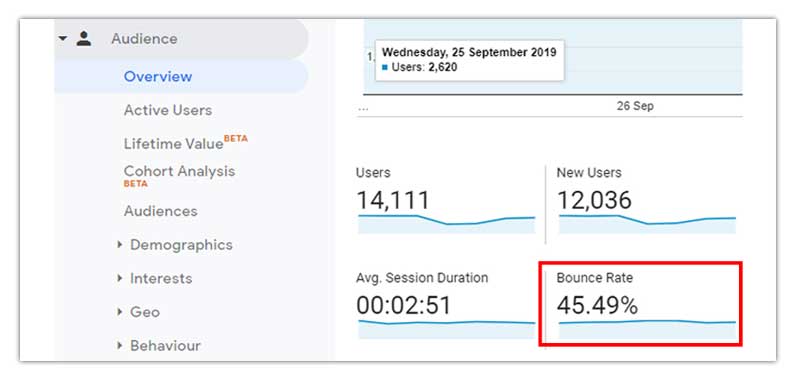This screenshot has width=796, height=380.
Task: Select the New Users value 12,036
Action: 594,200
